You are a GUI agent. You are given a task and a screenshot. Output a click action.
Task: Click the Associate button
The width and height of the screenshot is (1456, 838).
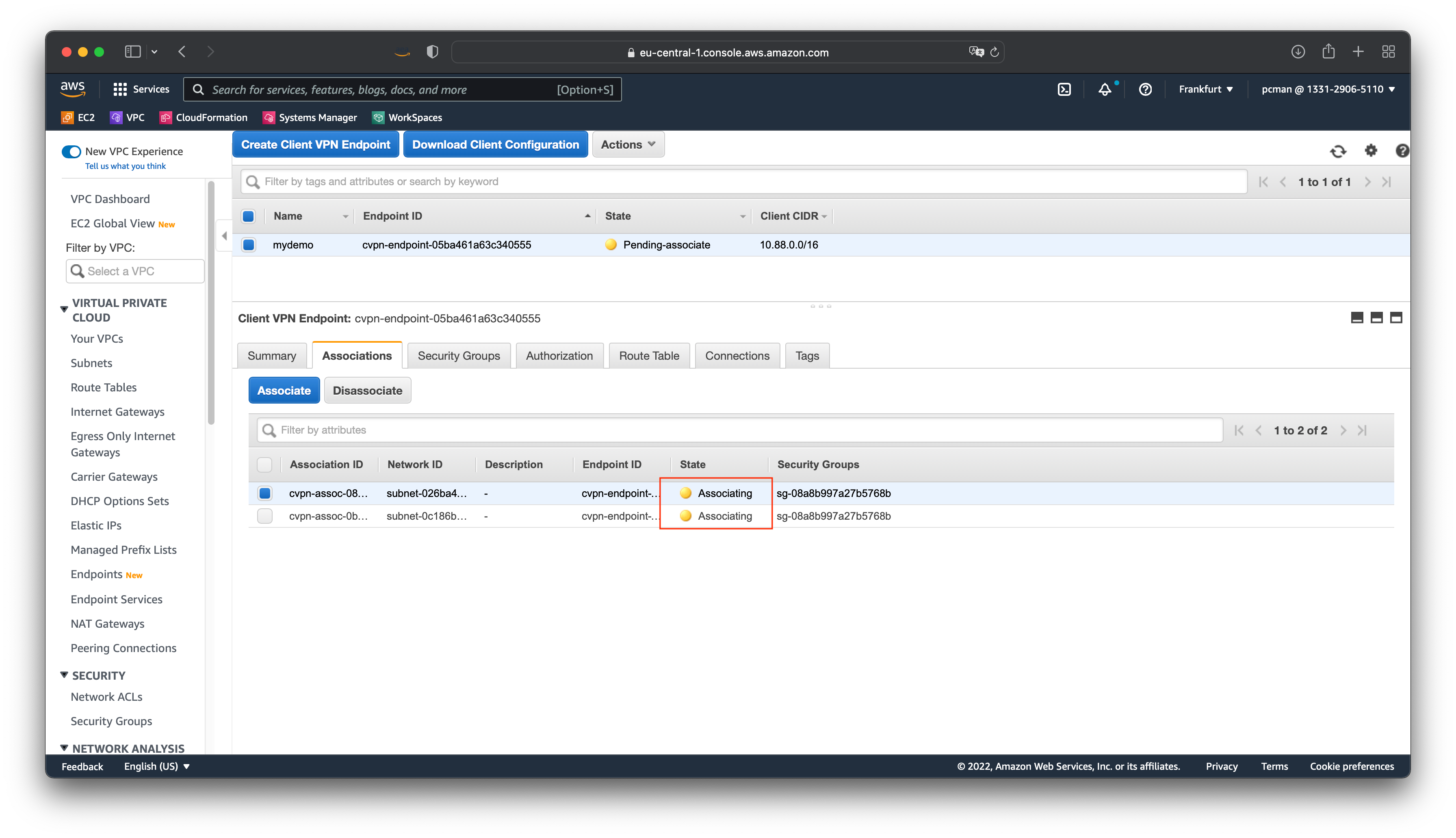(284, 390)
